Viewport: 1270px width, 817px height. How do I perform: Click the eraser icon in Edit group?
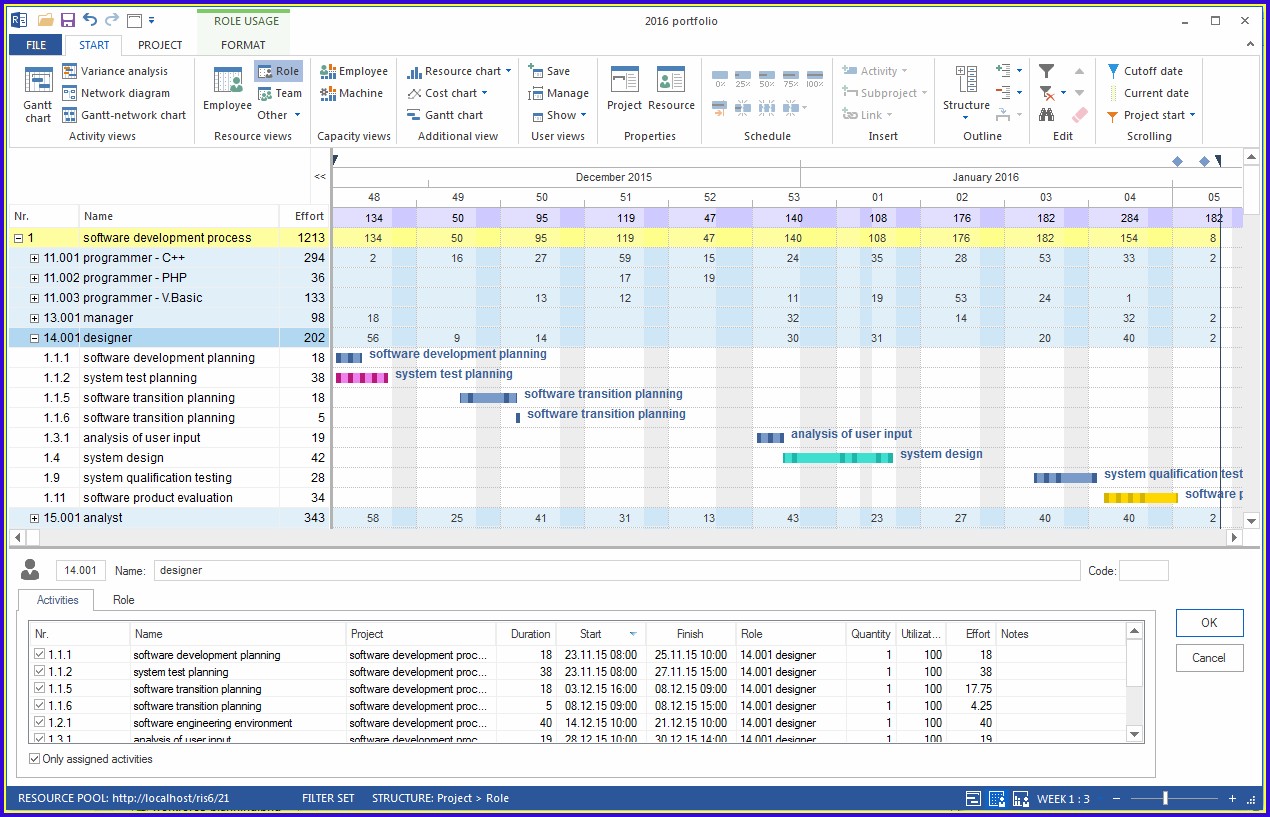(x=1079, y=115)
